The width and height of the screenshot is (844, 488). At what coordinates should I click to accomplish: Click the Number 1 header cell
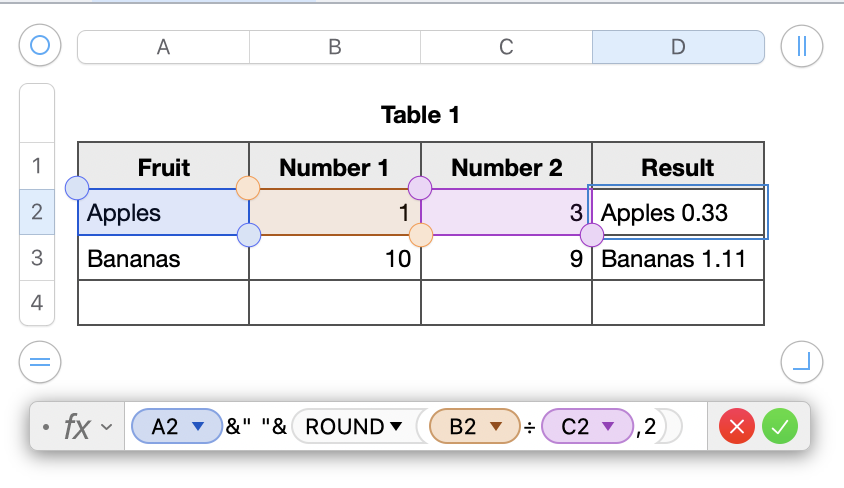point(334,168)
